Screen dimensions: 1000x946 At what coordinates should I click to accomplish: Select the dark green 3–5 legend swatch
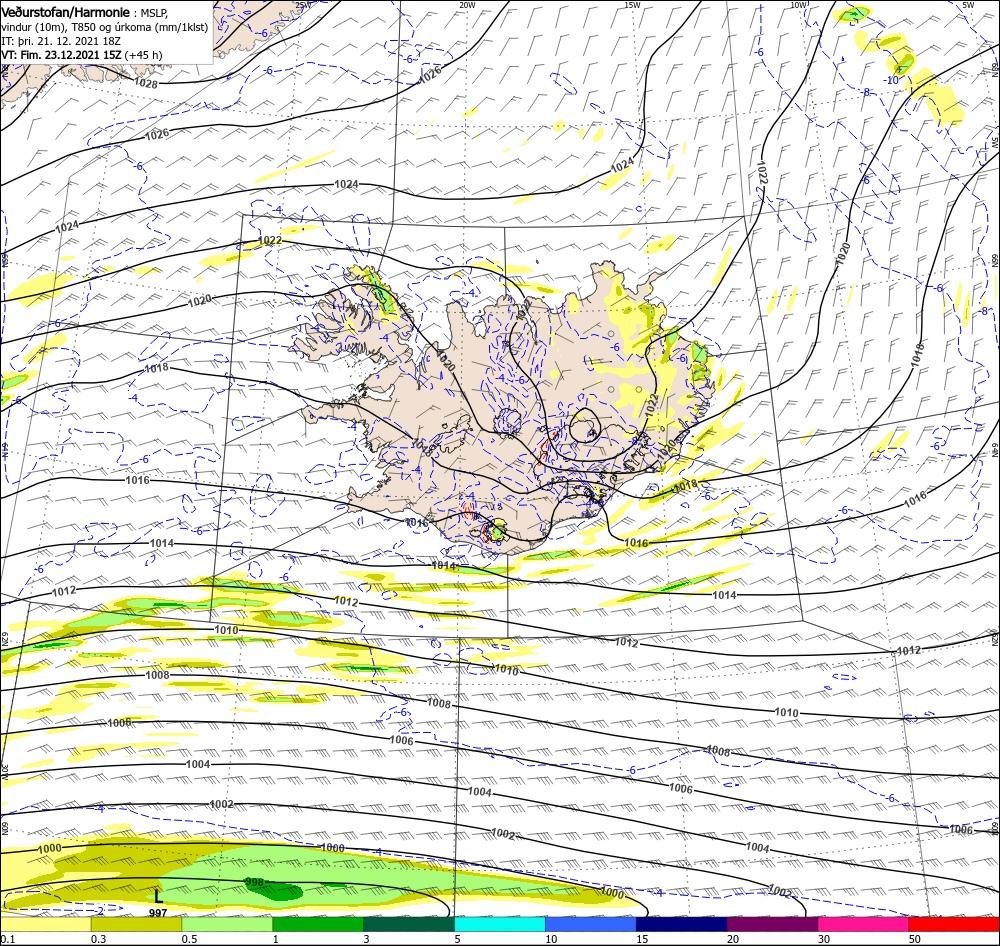pyautogui.click(x=409, y=924)
